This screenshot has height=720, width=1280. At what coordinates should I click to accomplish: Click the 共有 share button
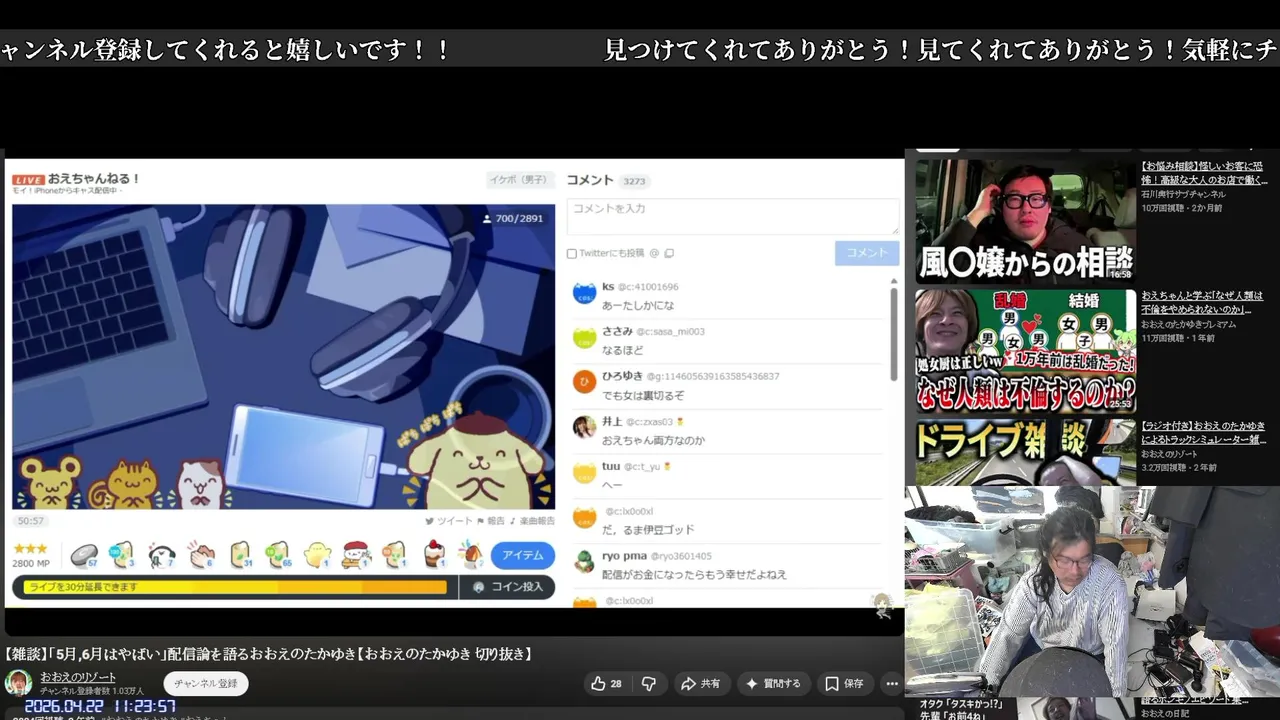click(x=701, y=684)
